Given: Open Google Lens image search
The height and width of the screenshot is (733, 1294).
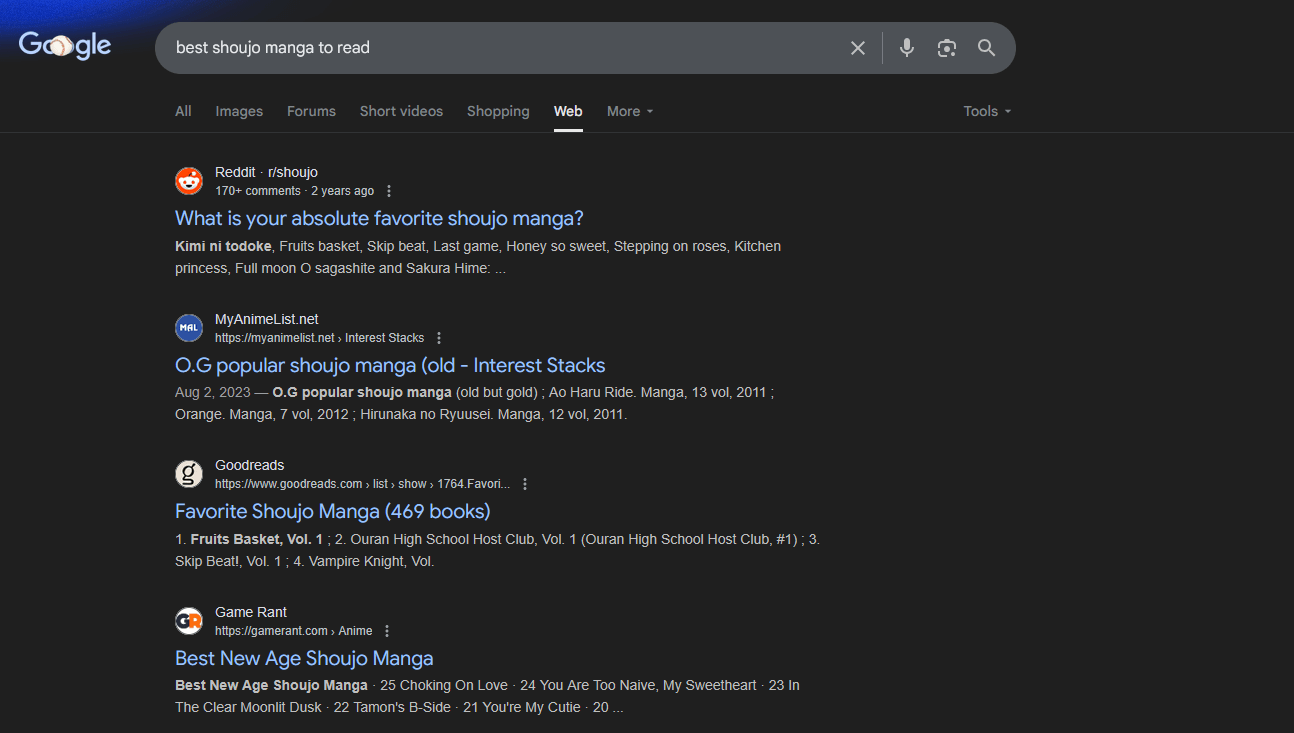Looking at the screenshot, I should (x=946, y=47).
